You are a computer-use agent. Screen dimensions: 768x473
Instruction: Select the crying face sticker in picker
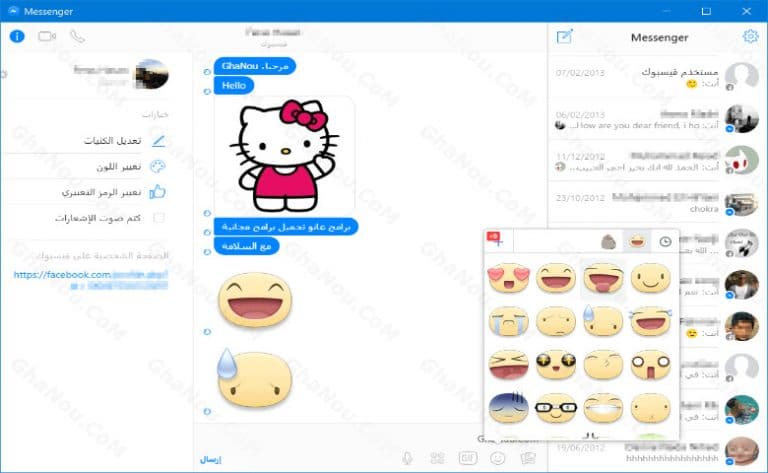509,321
